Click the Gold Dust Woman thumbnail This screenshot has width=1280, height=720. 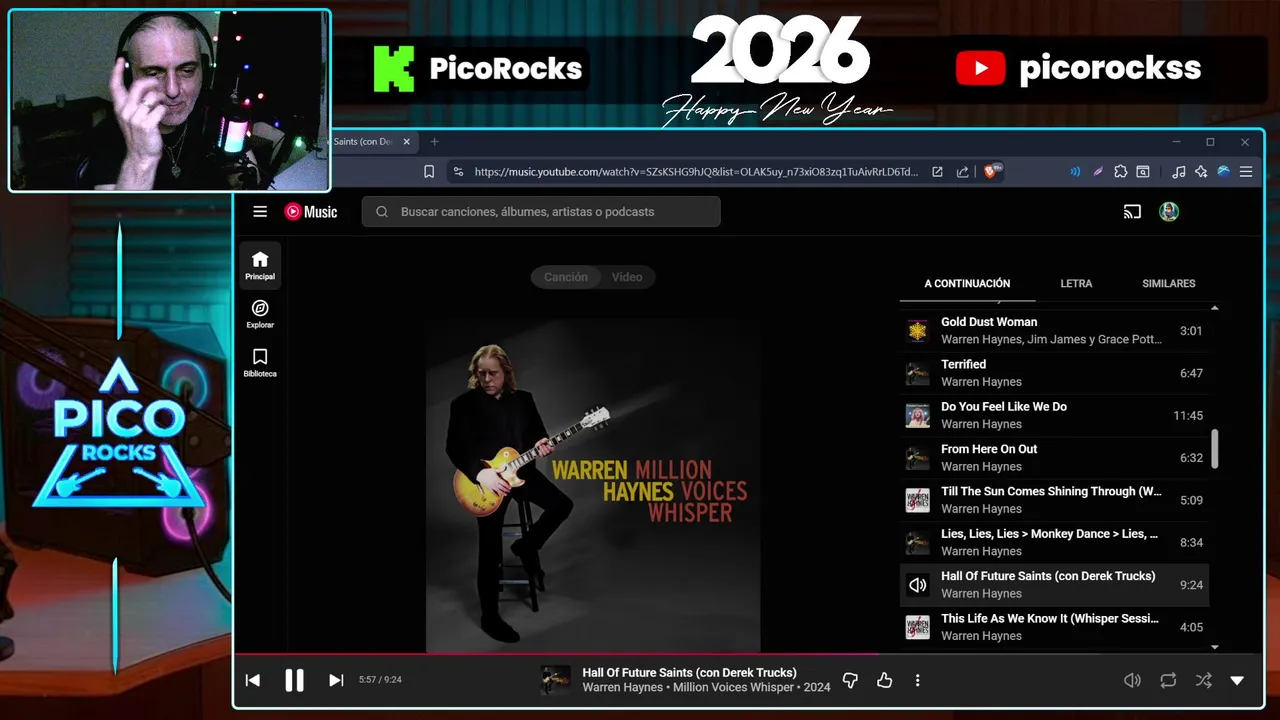tap(917, 331)
